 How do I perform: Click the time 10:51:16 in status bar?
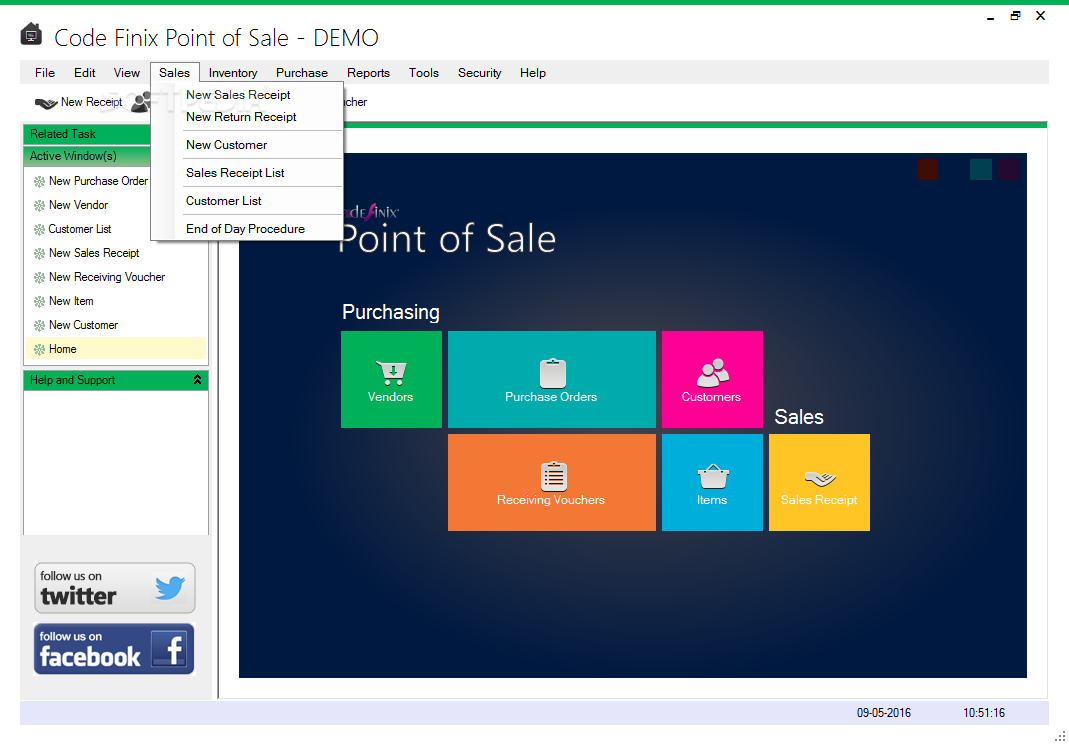[984, 713]
